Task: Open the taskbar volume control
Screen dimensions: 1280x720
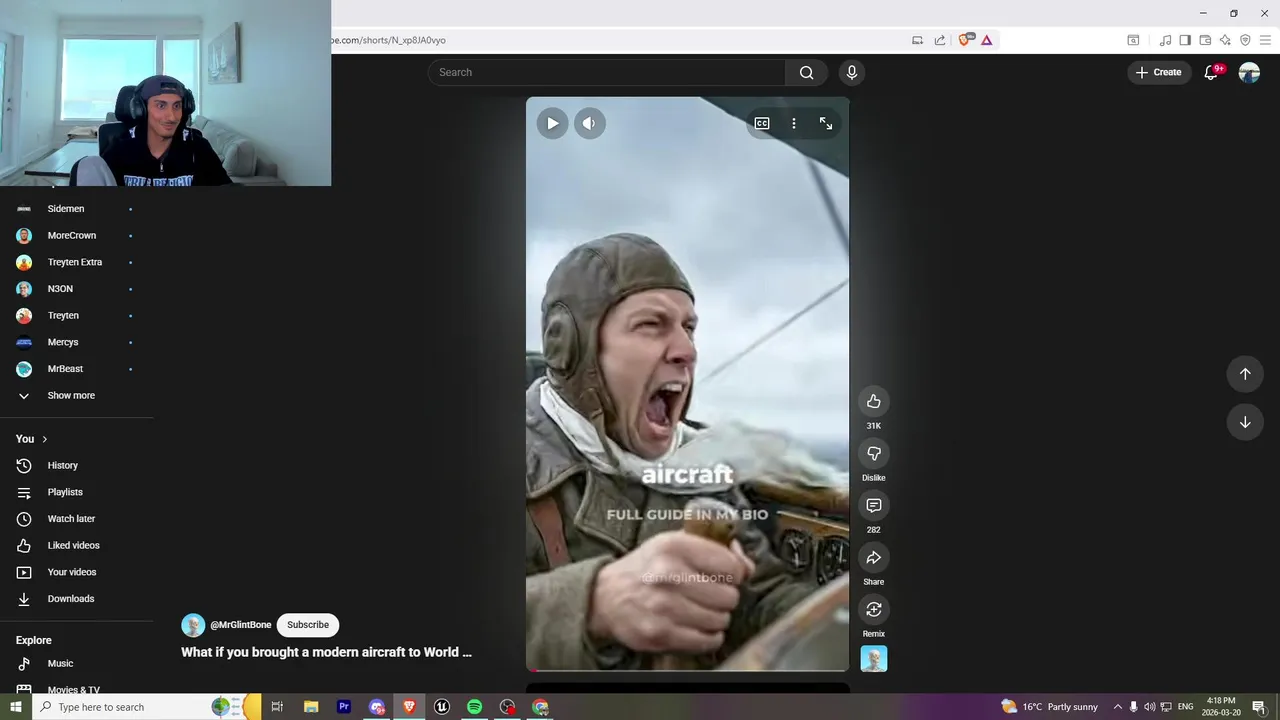Action: [1149, 707]
